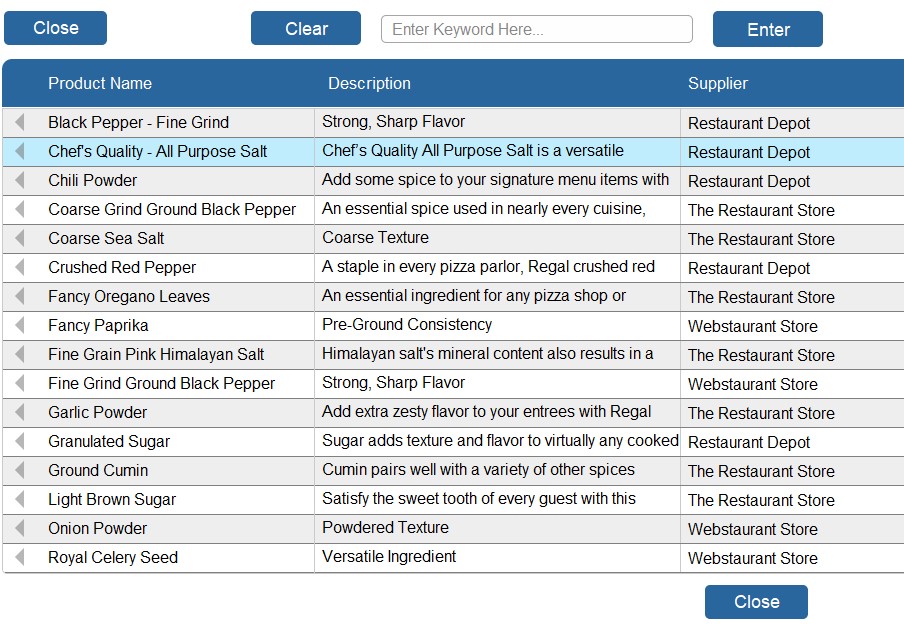
Task: Pick the arrow icon beside Ground Cumin
Action: (x=19, y=470)
